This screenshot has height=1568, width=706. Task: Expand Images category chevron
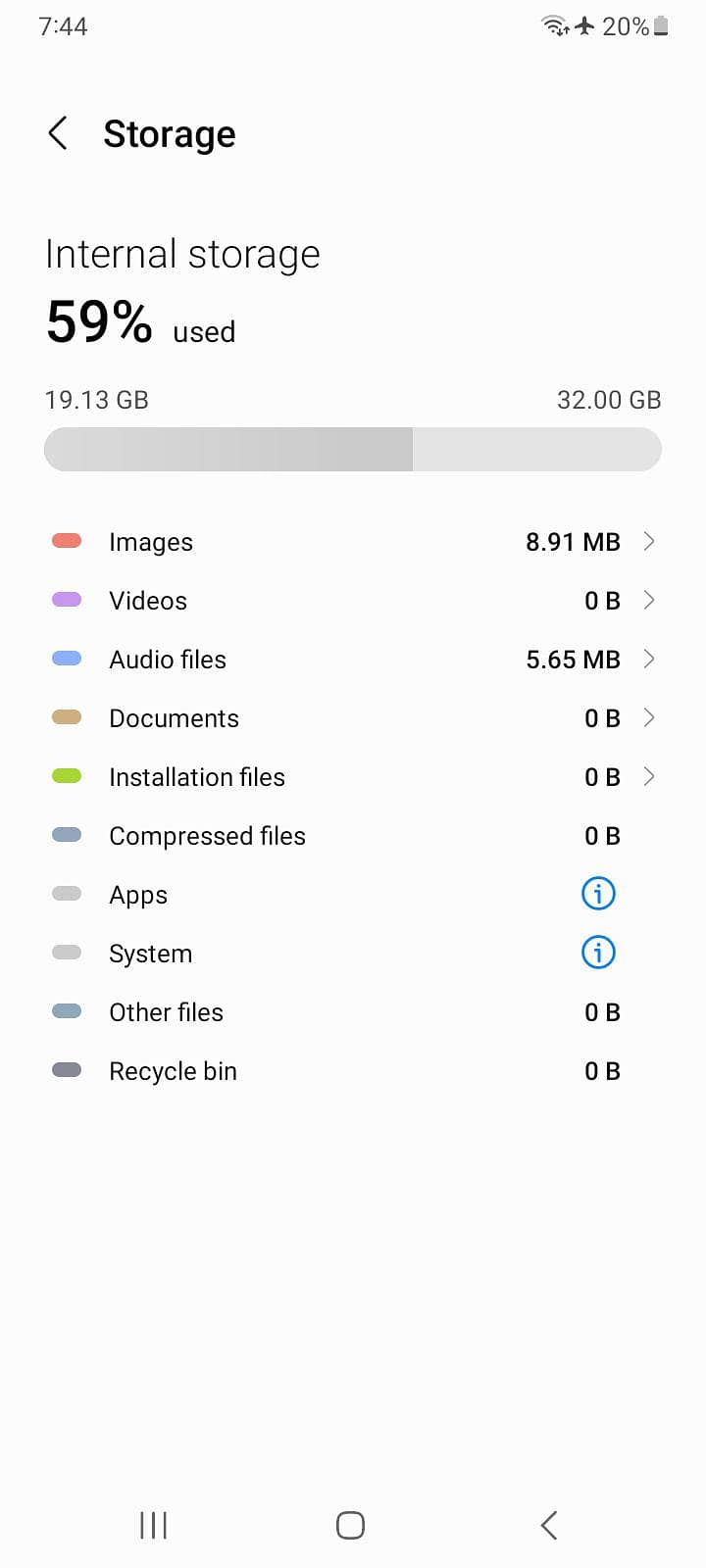coord(648,541)
